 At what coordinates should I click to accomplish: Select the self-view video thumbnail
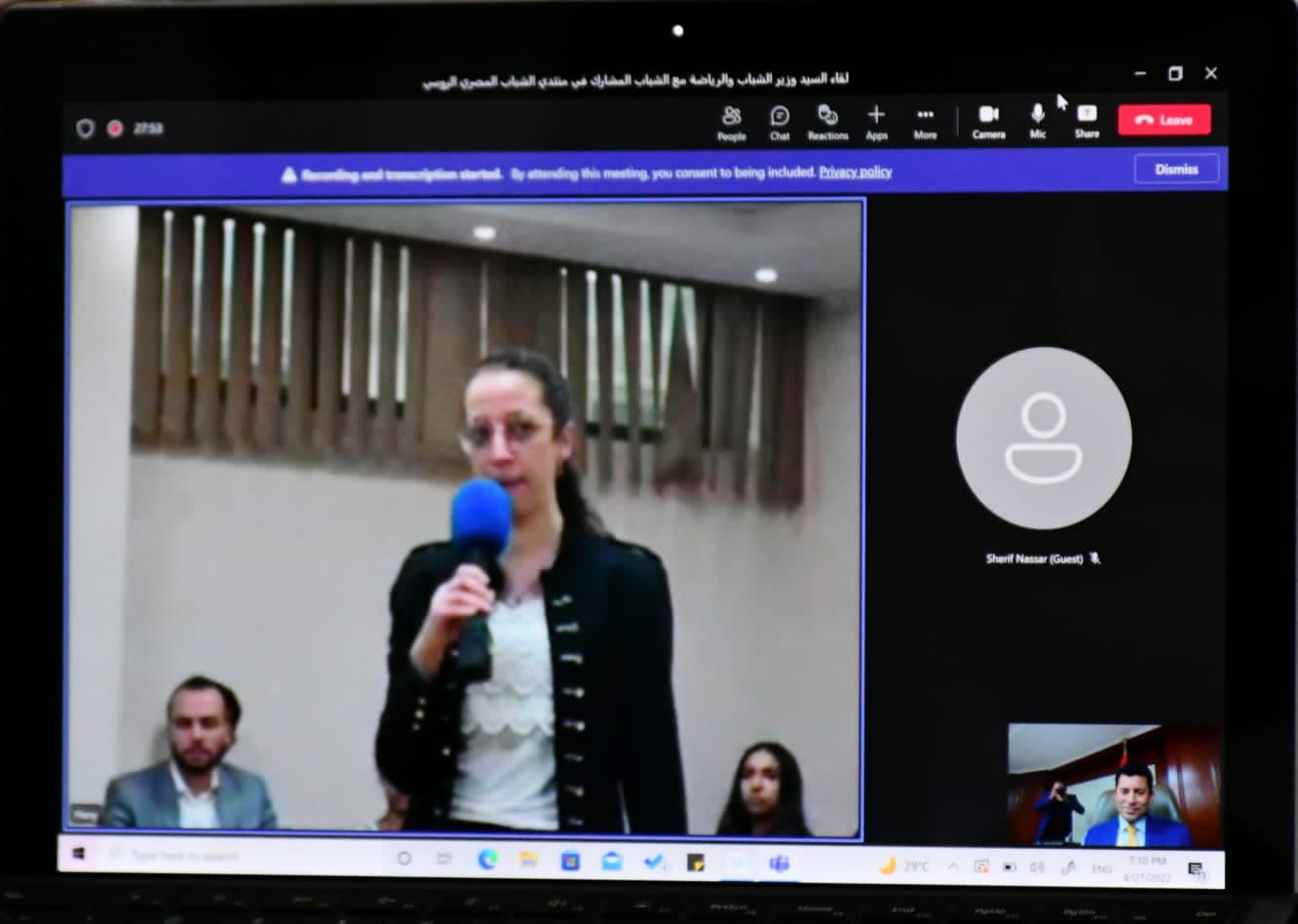(1114, 786)
